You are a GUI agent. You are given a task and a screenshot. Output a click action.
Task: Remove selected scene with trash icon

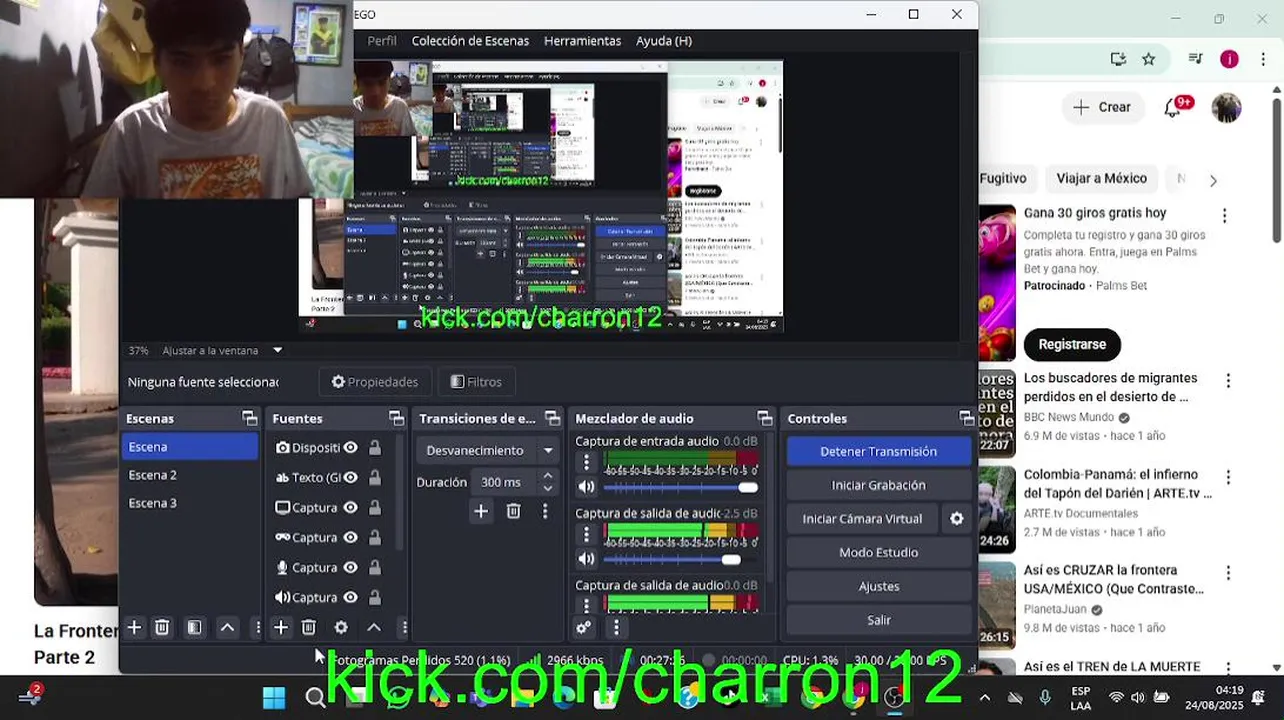pos(162,628)
